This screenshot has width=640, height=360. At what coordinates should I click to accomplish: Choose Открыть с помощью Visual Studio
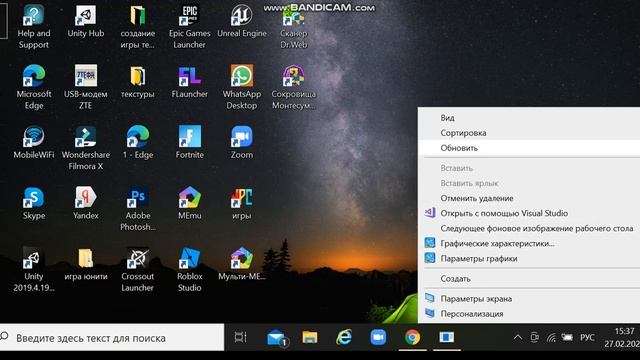529,213
